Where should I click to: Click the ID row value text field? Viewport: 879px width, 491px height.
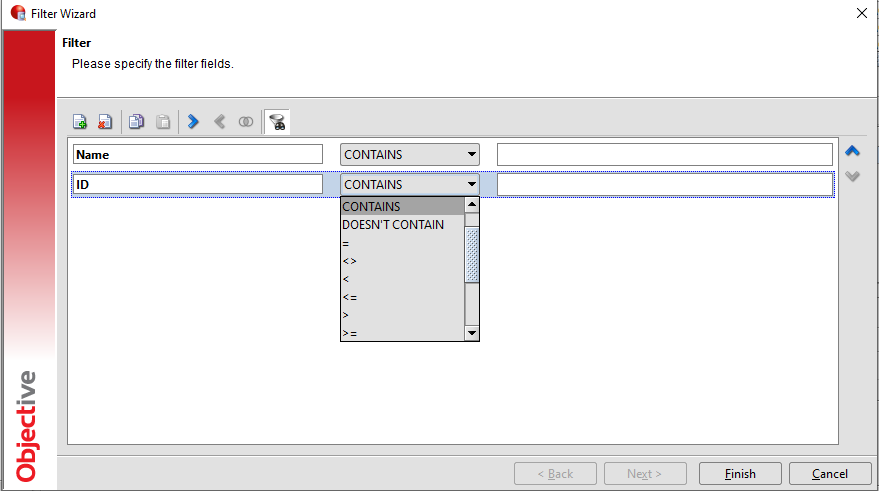click(x=664, y=184)
